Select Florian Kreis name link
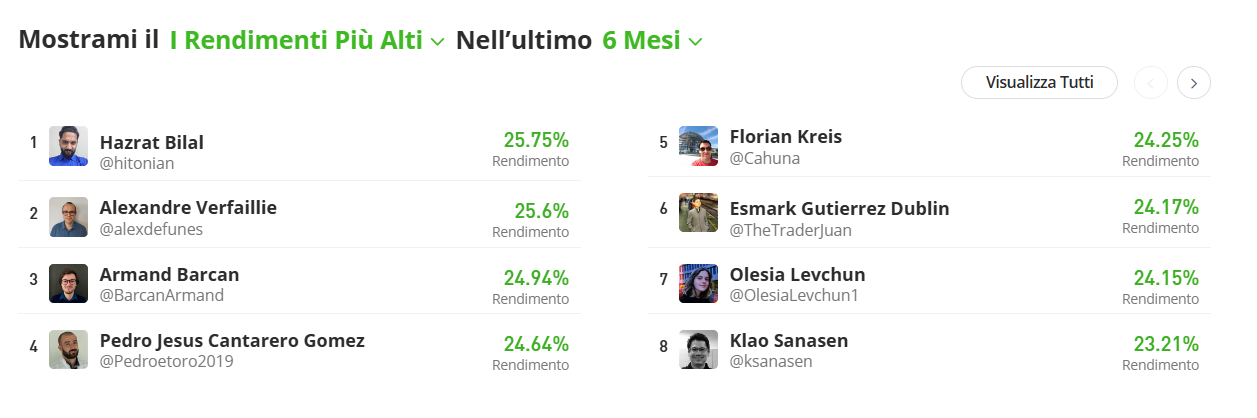The image size is (1257, 418). (x=786, y=137)
